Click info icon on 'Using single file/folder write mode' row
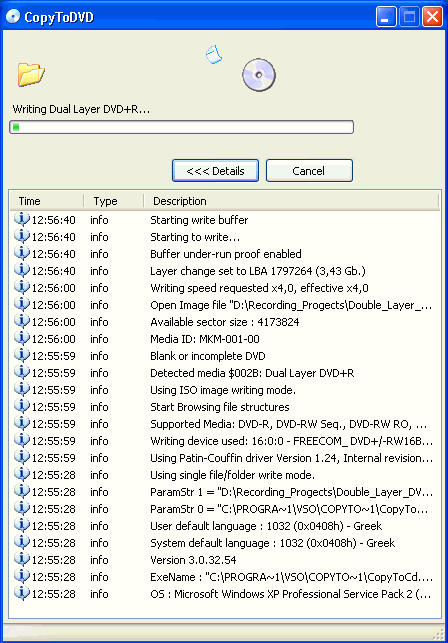Screen dimensions: 448x643 [x=22, y=475]
